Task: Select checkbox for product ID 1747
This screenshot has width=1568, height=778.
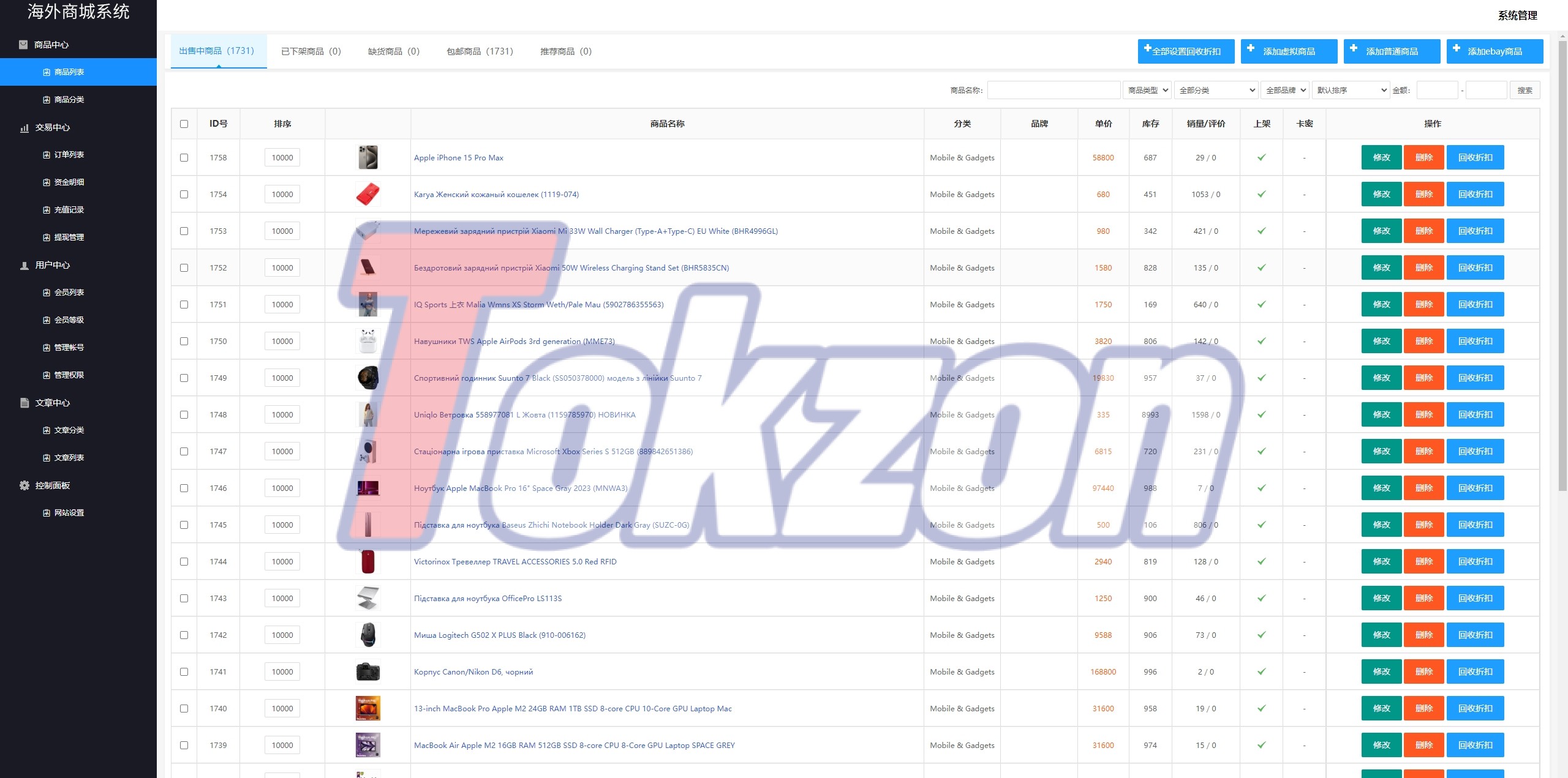Action: click(184, 451)
